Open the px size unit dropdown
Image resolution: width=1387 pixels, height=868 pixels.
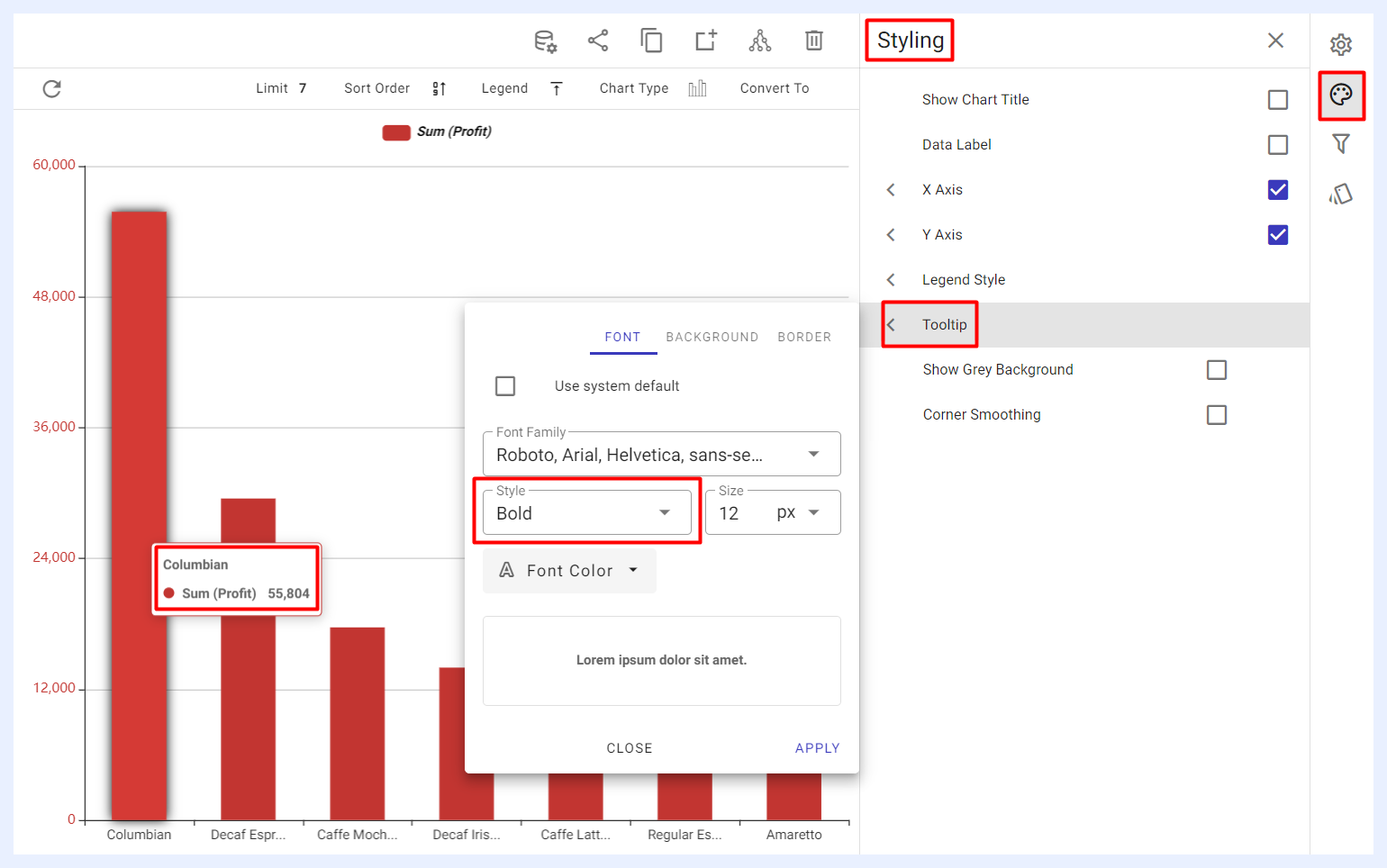[798, 512]
